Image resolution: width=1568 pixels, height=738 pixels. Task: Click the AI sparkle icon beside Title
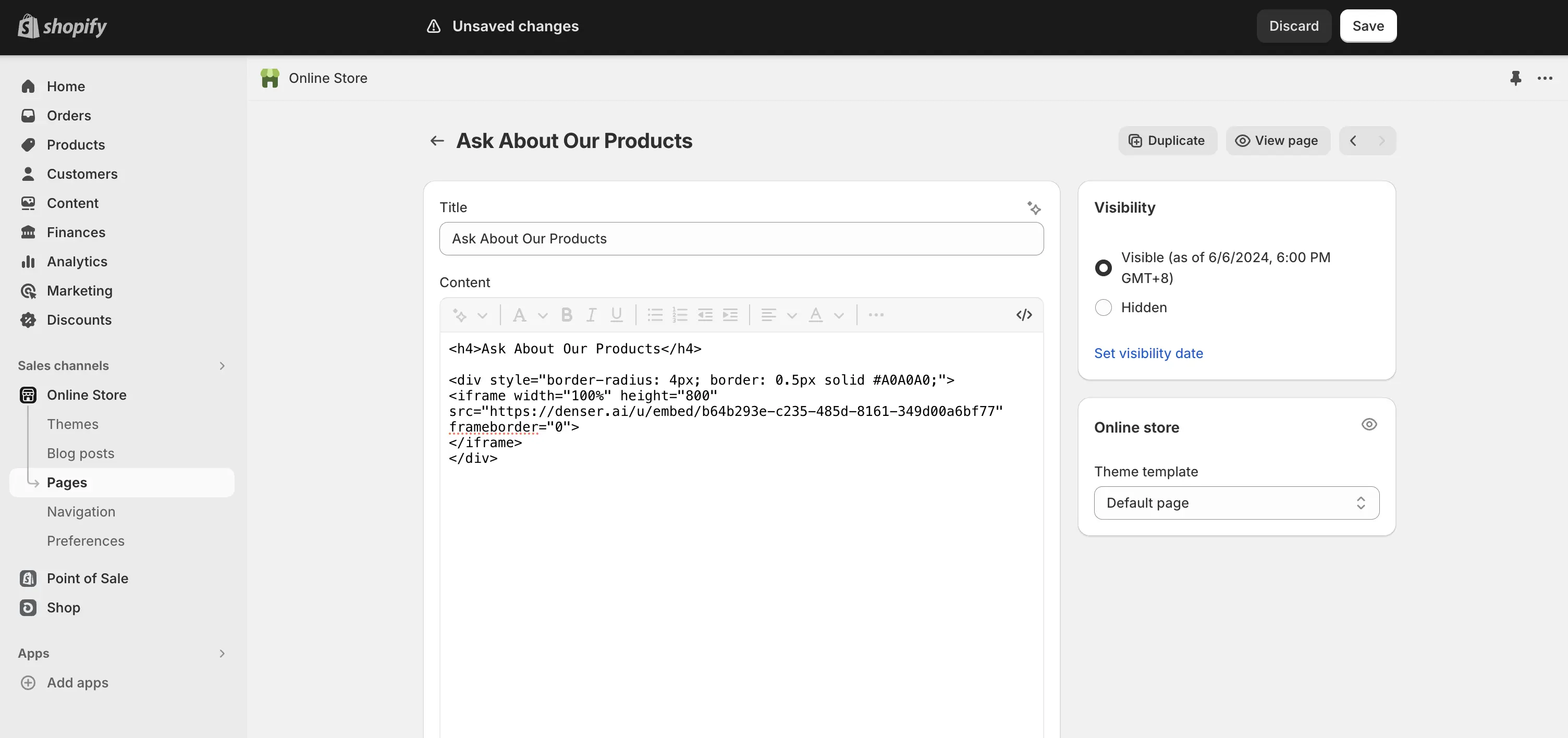click(1034, 208)
